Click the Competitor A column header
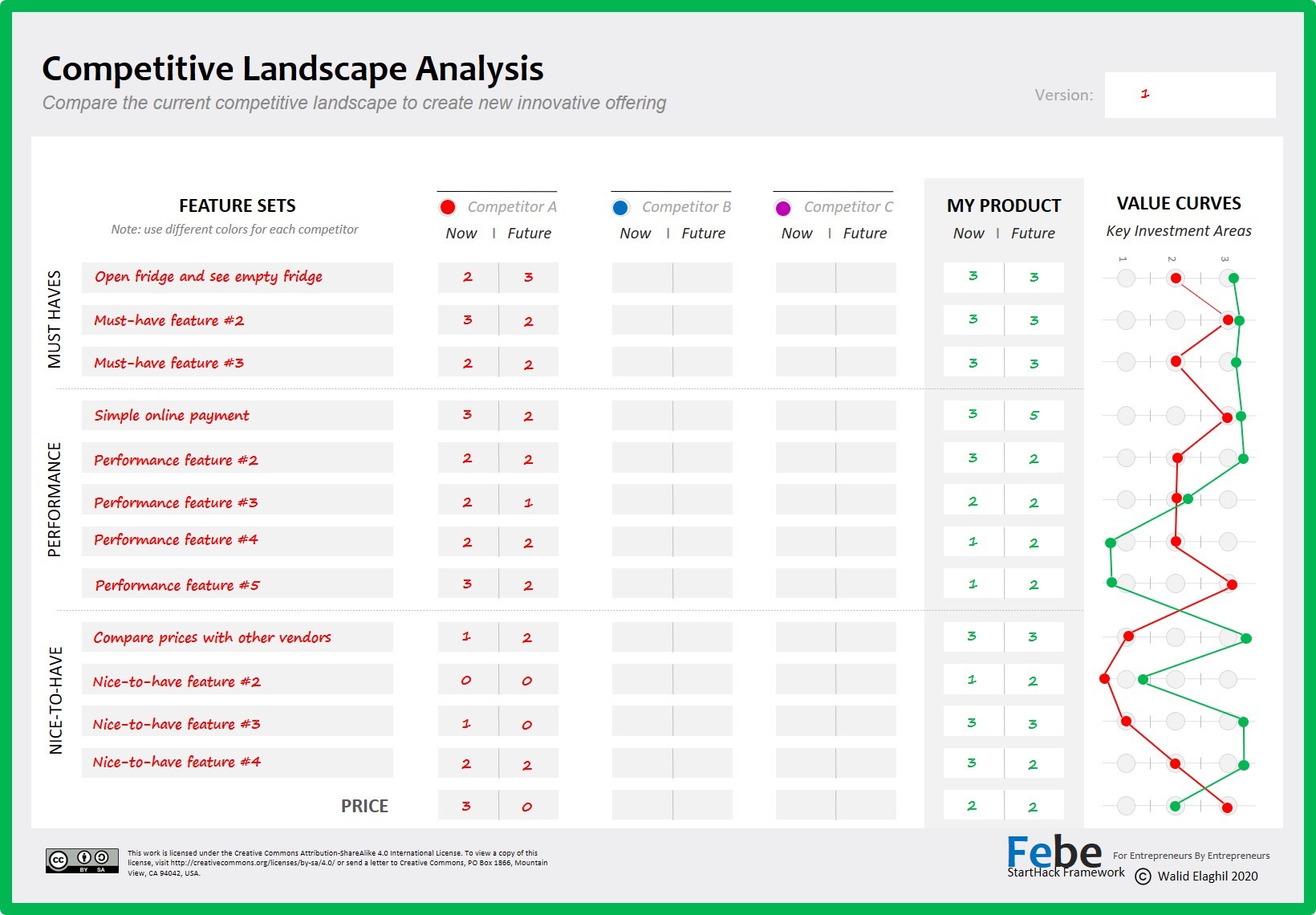The height and width of the screenshot is (915, 1316). click(512, 207)
